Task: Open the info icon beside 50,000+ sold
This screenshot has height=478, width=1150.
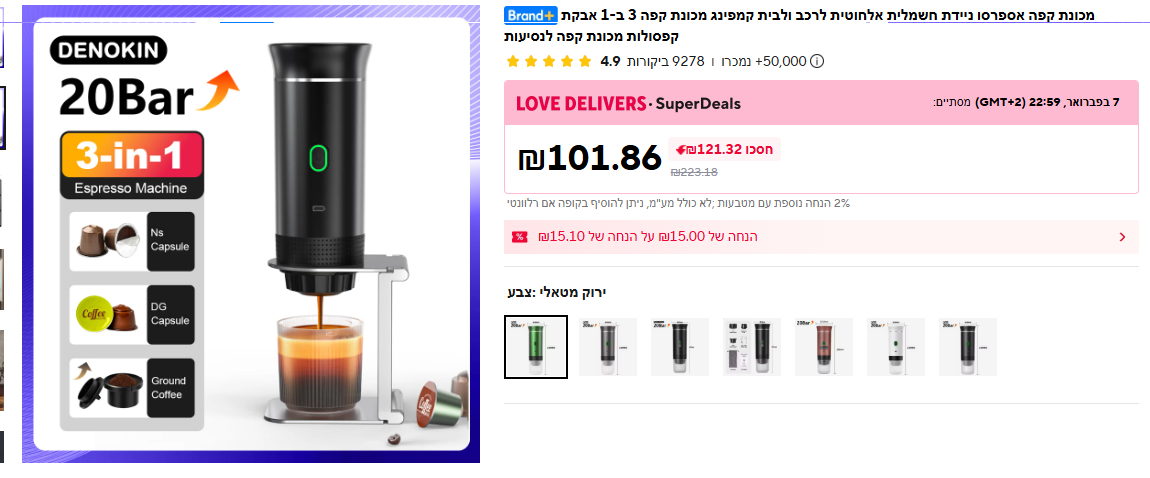Action: pos(816,62)
